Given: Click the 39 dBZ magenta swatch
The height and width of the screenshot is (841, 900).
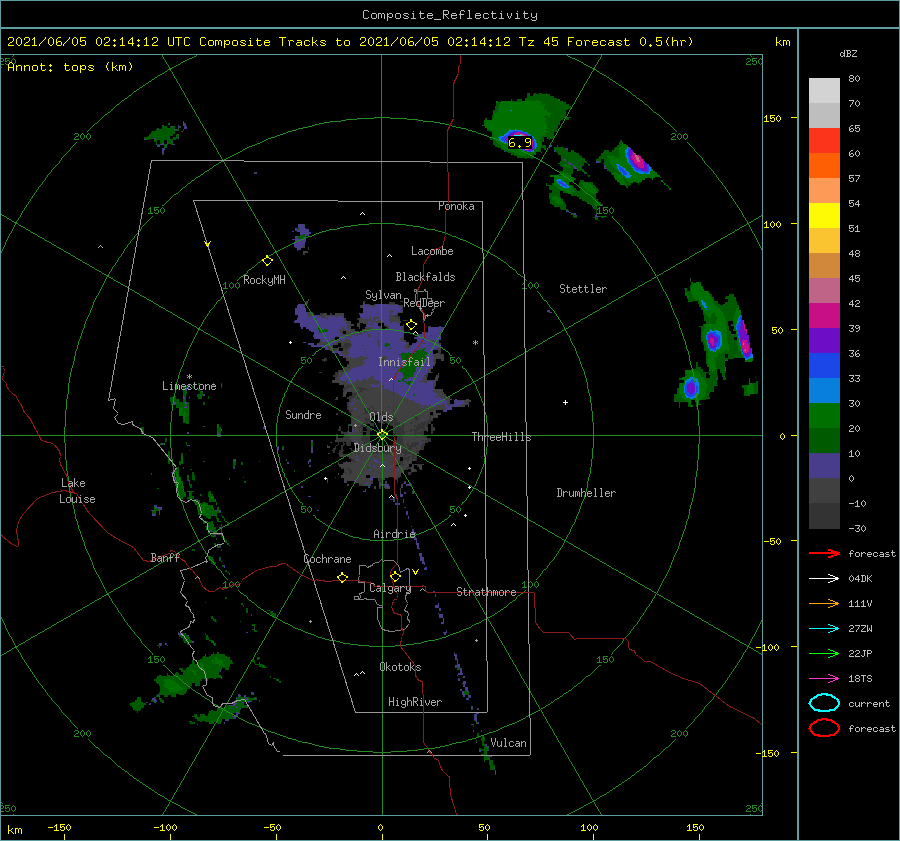Looking at the screenshot, I should (824, 315).
